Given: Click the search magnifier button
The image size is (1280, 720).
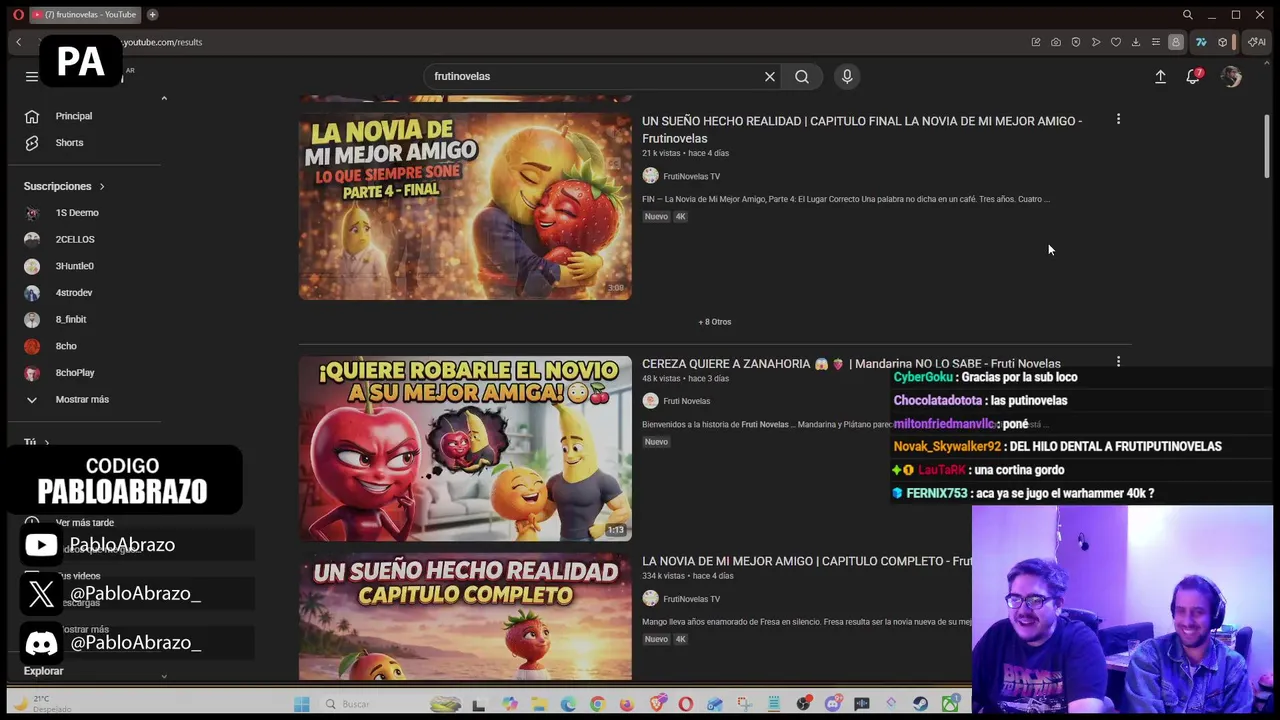Looking at the screenshot, I should tap(802, 76).
